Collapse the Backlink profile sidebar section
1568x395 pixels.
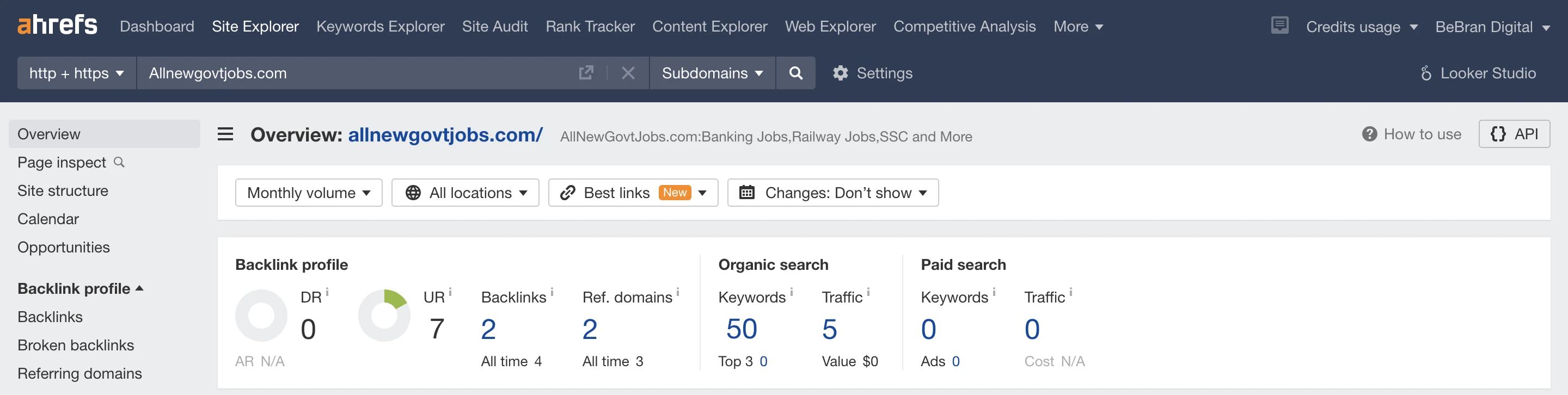pyautogui.click(x=81, y=288)
